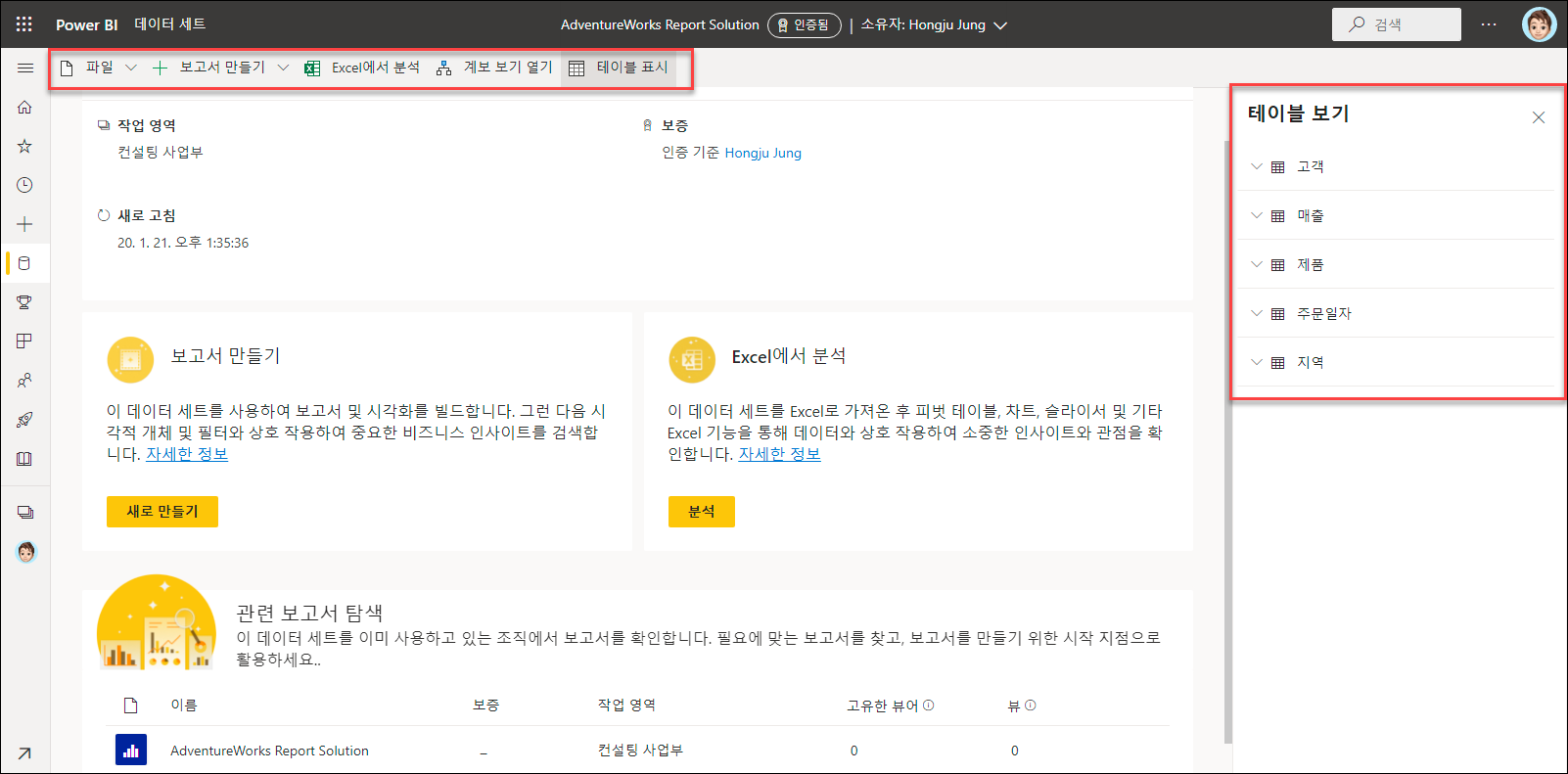Click the refresh timestamp 20. 1. 21. 오후 1:35:36
This screenshot has height=774, width=1568.
click(183, 243)
